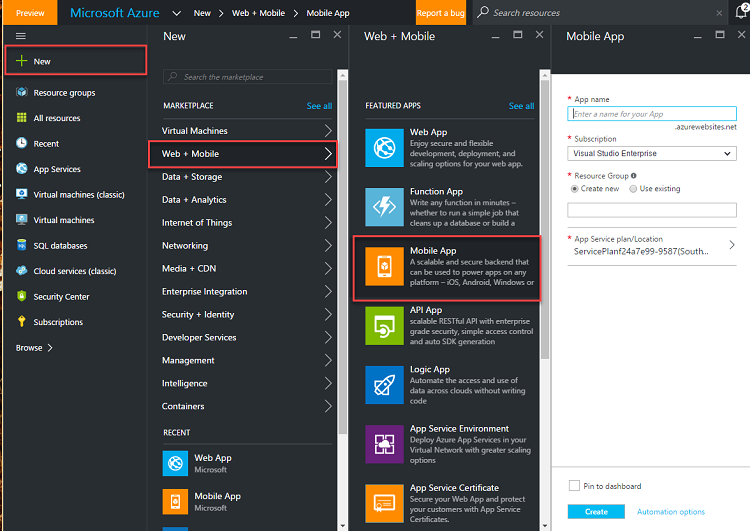The width and height of the screenshot is (750, 531).
Task: Open the Intelligence category
Action: (x=247, y=383)
